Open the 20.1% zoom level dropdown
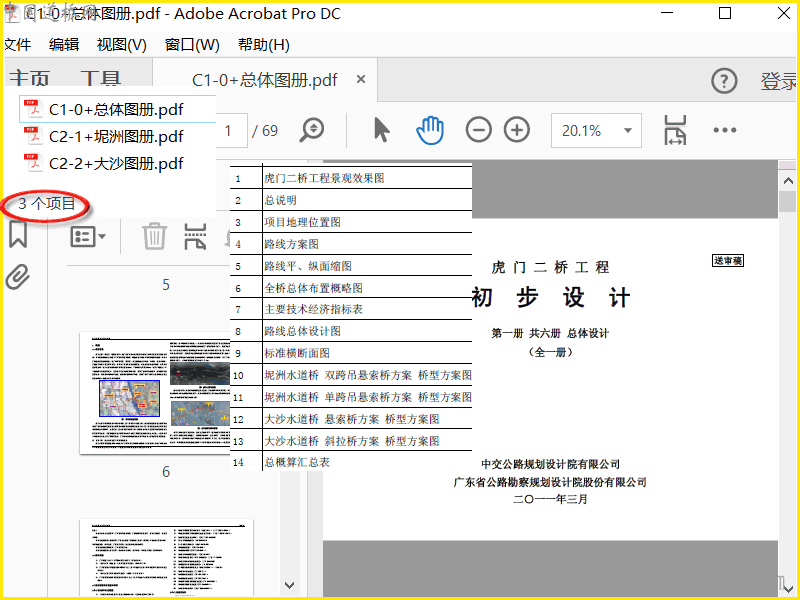The width and height of the screenshot is (800, 600). click(x=596, y=131)
